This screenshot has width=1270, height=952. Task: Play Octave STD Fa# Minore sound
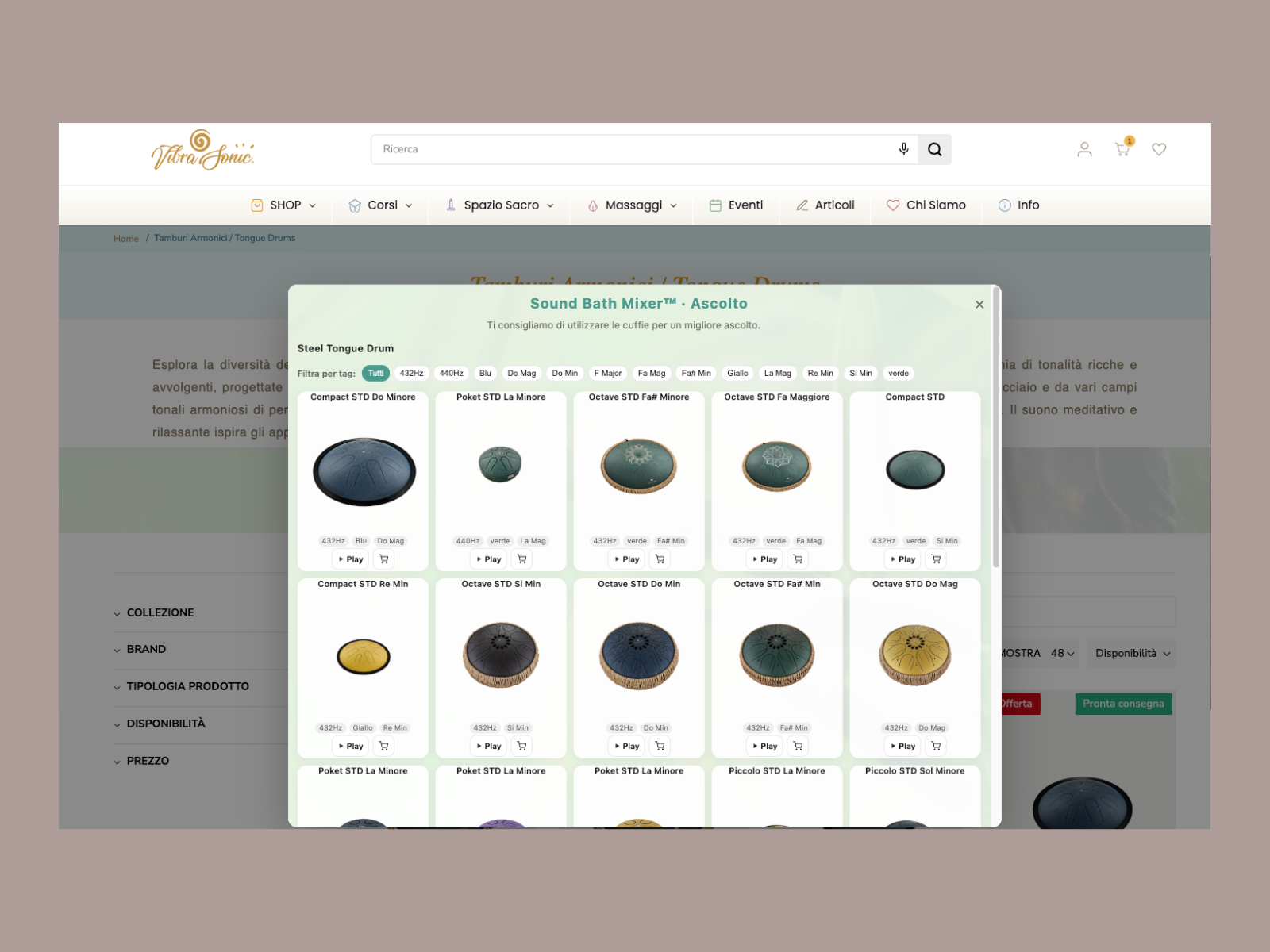[627, 559]
